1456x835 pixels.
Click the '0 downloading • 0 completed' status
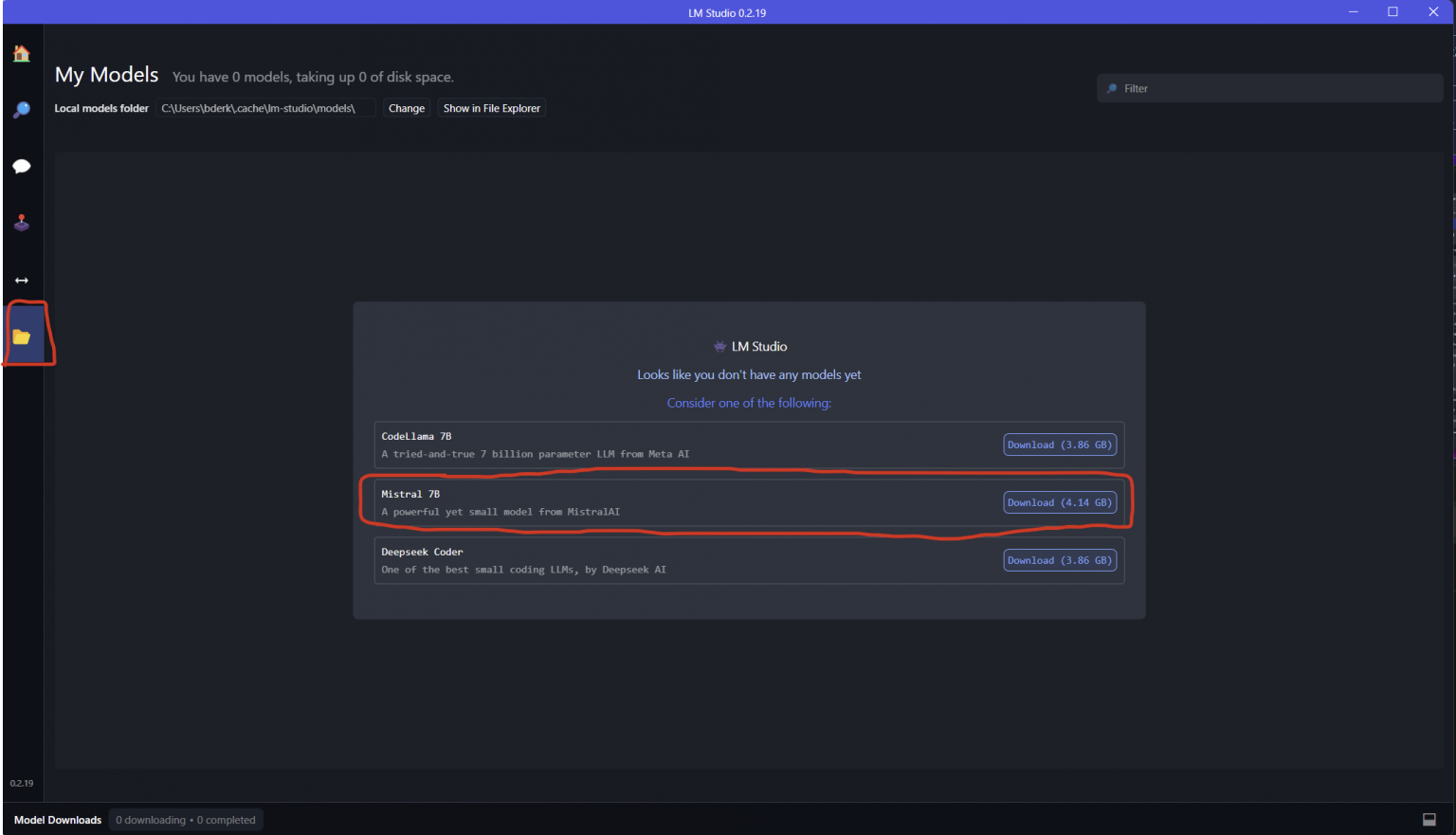(186, 820)
